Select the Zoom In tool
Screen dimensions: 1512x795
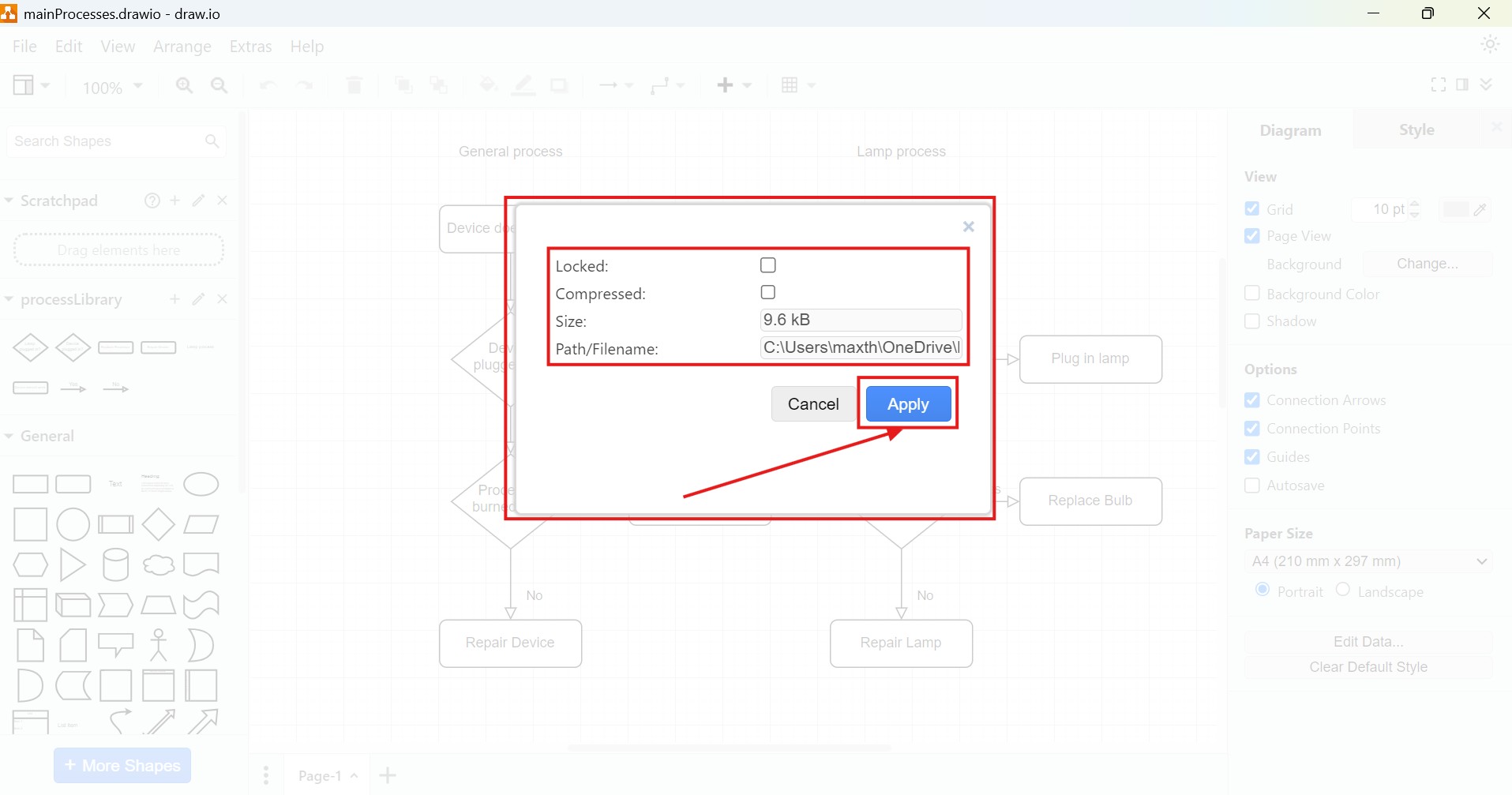184,85
